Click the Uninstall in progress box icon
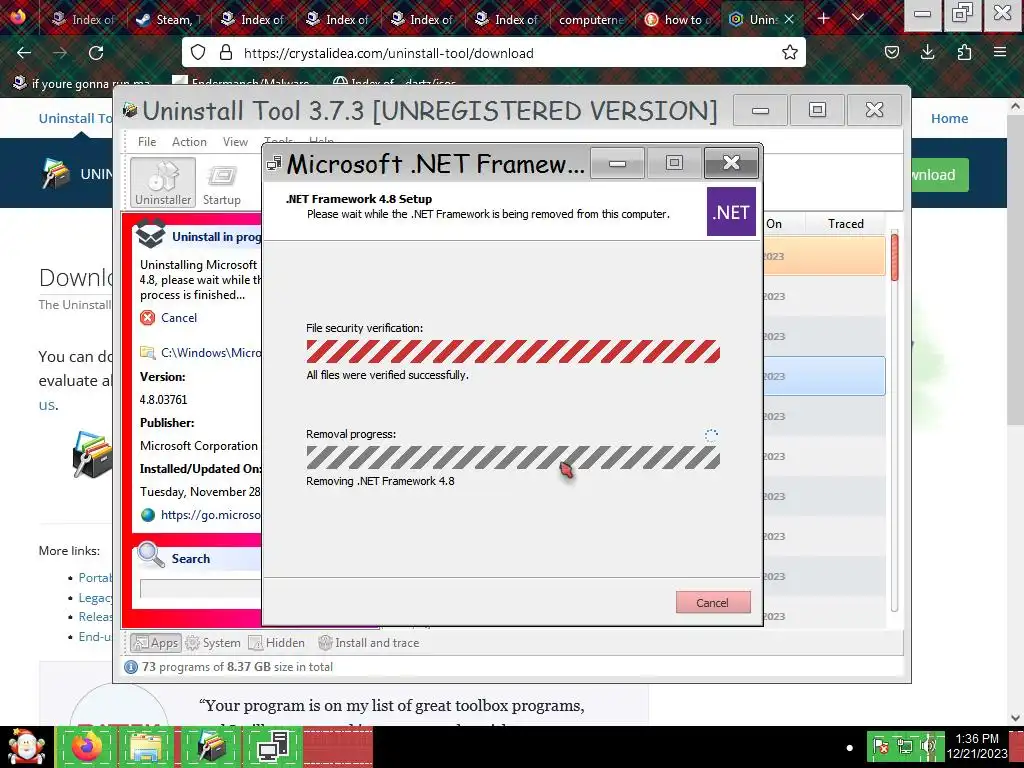Image resolution: width=1024 pixels, height=768 pixels. 150,235
